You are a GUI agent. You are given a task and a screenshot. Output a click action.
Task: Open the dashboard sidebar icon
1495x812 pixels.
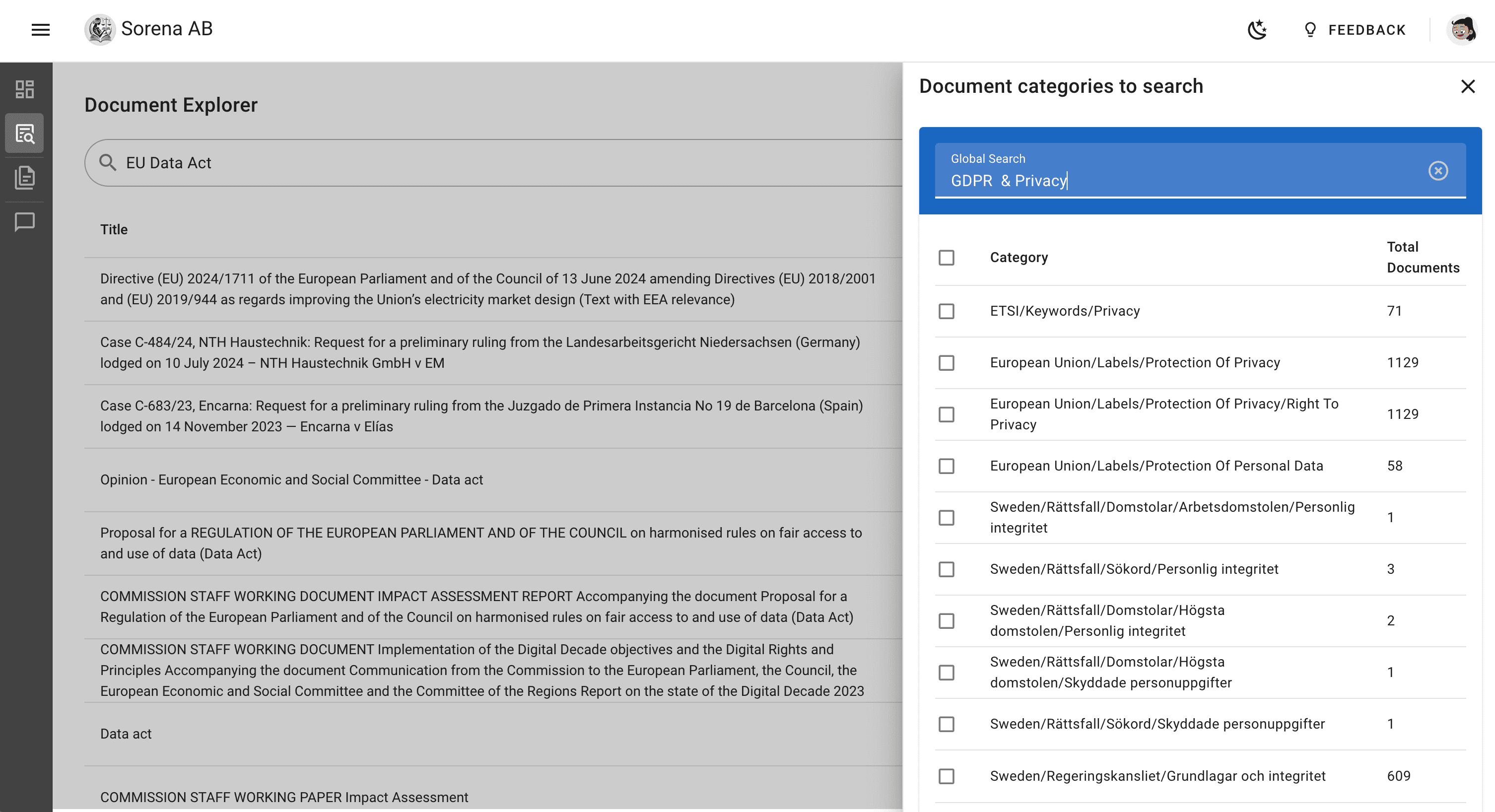coord(24,89)
